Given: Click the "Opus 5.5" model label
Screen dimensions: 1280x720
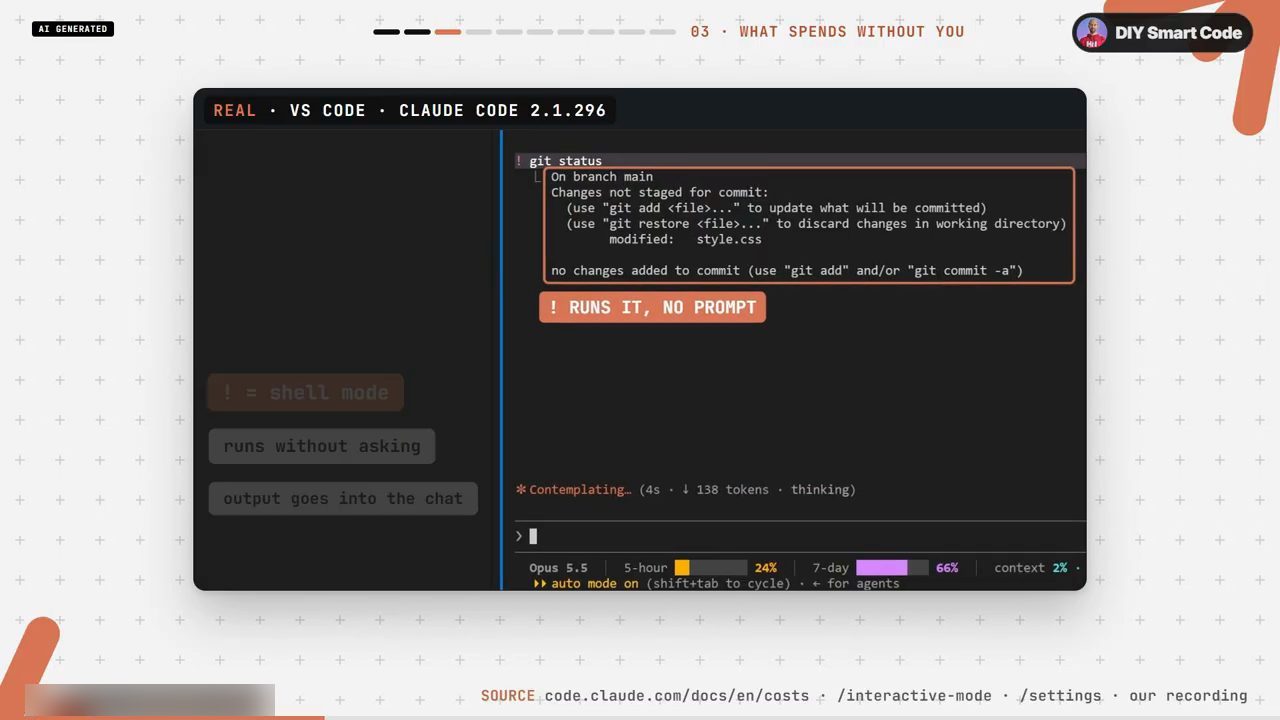Looking at the screenshot, I should point(558,568).
